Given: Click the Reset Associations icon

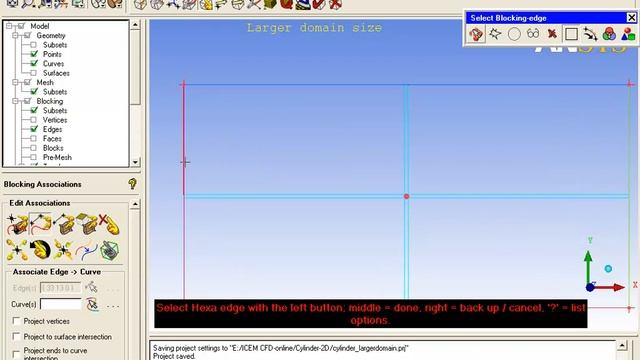Looking at the screenshot, I should point(41,250).
